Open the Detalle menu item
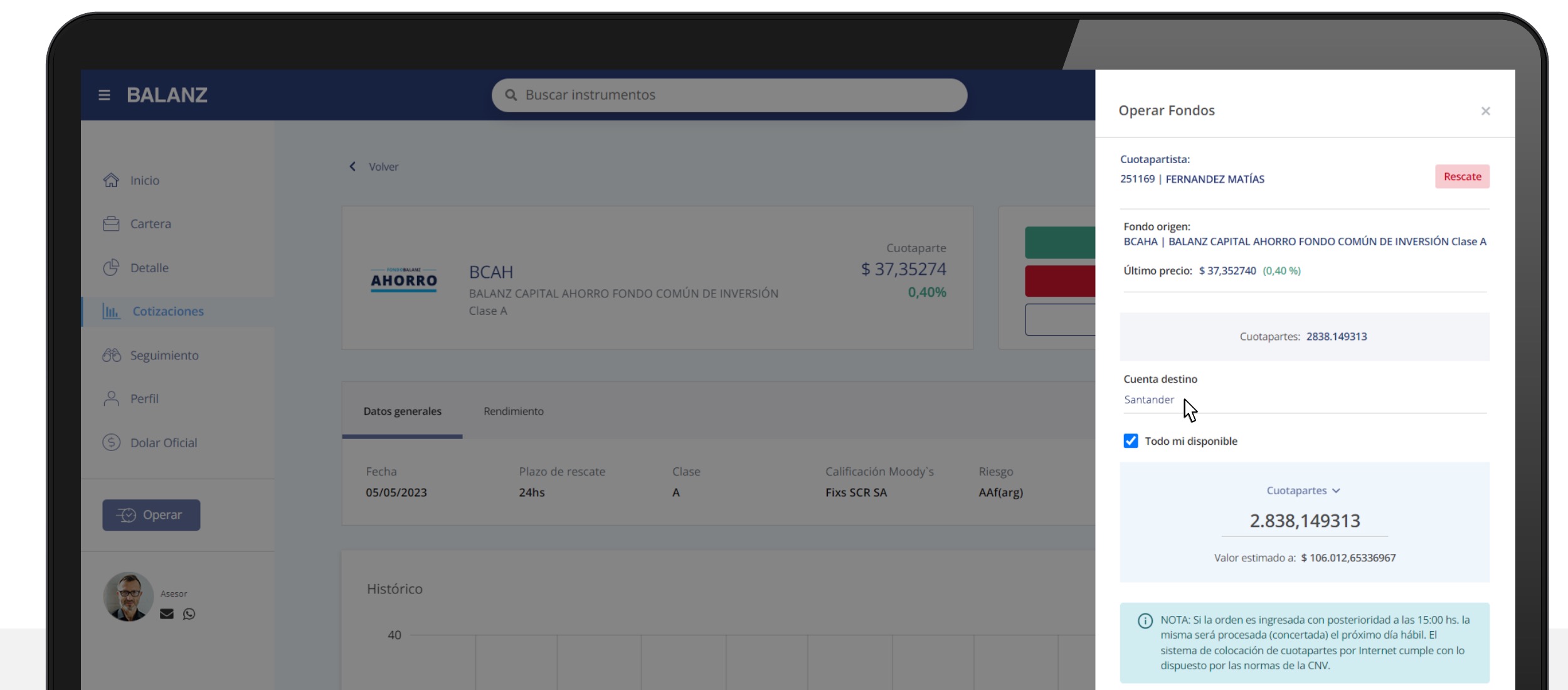The width and height of the screenshot is (1568, 690). [149, 267]
